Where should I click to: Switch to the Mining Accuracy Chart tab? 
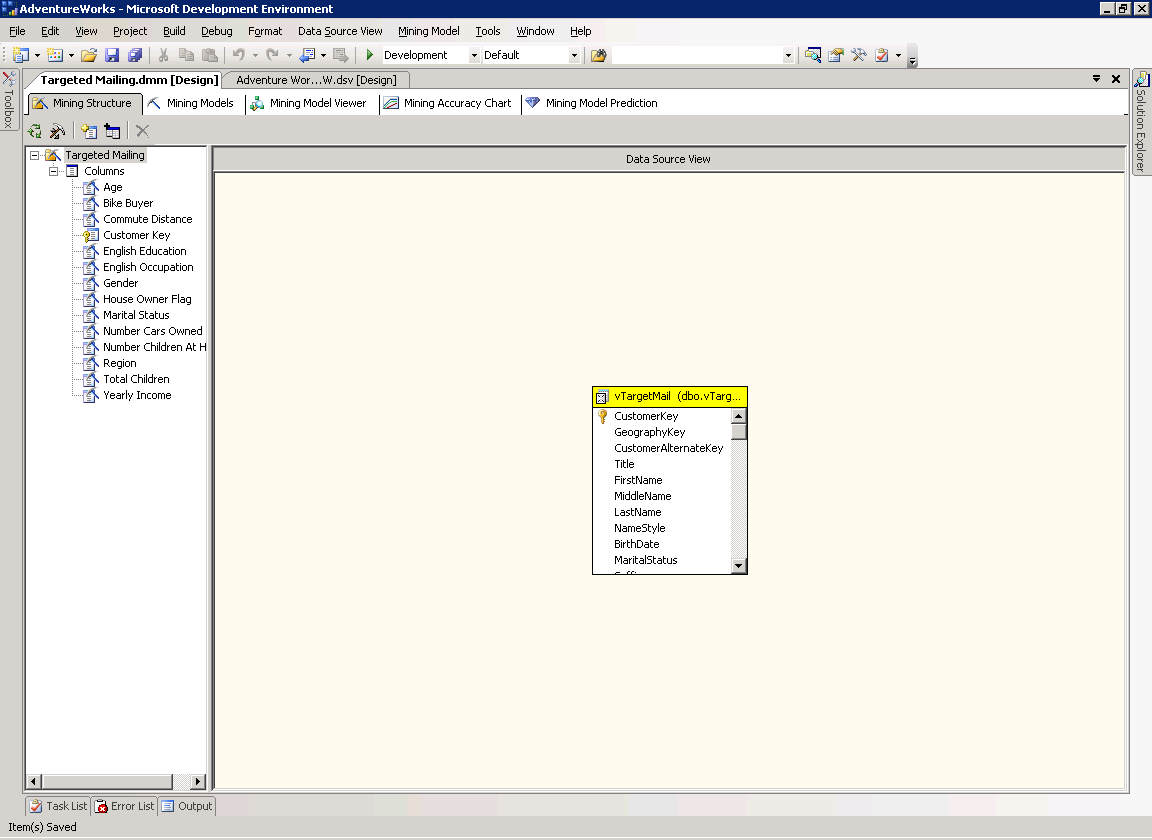point(448,104)
